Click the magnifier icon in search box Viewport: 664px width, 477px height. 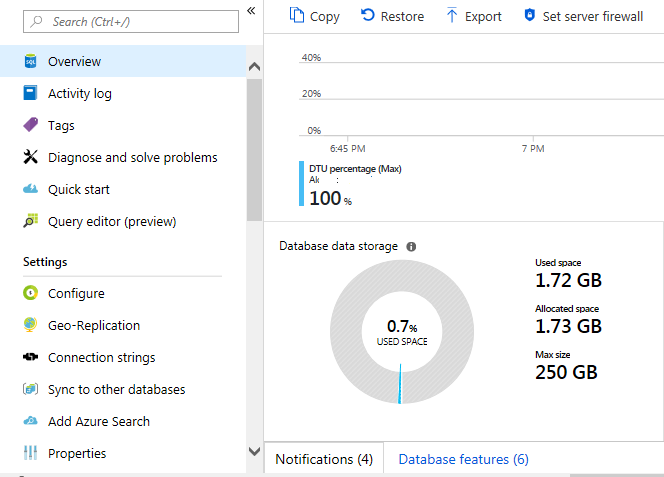click(37, 21)
